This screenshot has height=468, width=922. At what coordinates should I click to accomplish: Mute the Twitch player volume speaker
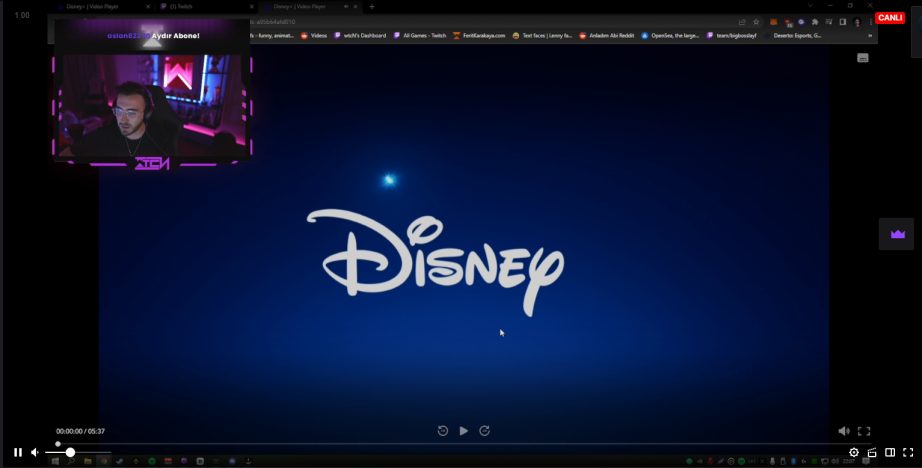pos(35,452)
